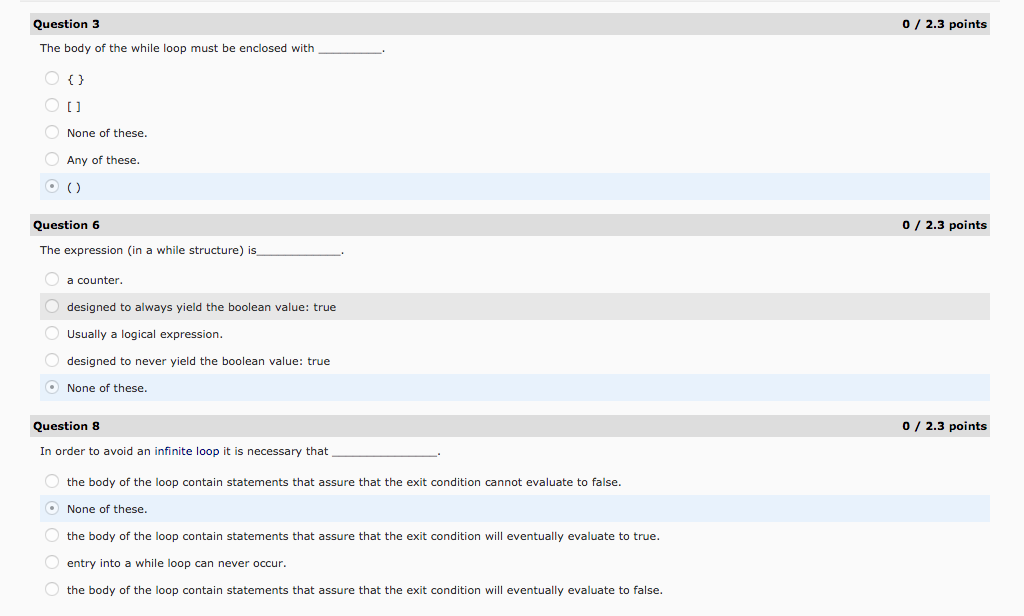Select 'exit condition cannot evaluate to false' option

click(52, 482)
